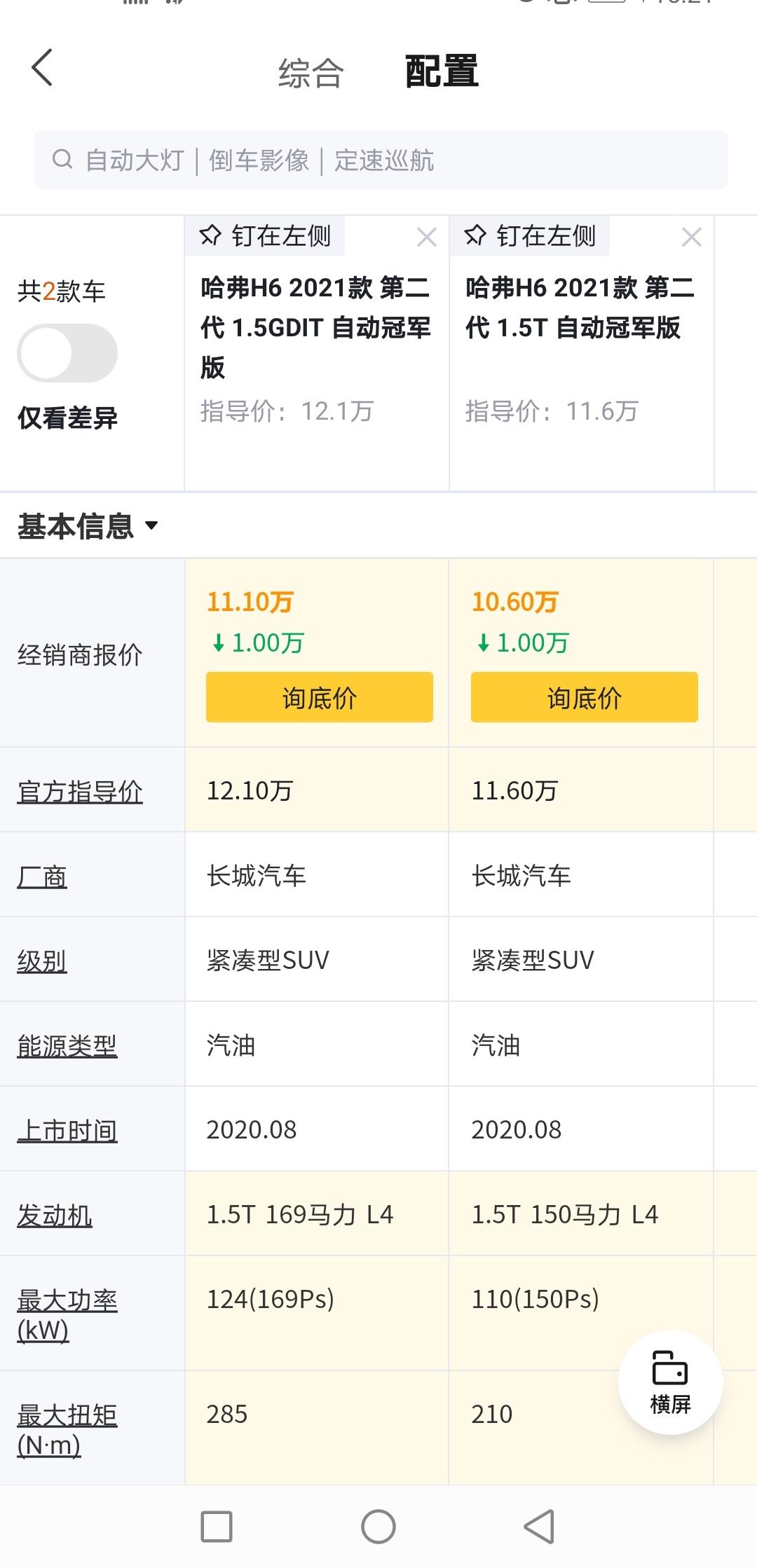757x1568 pixels.
Task: Open the 级别 explanation link
Action: click(42, 961)
